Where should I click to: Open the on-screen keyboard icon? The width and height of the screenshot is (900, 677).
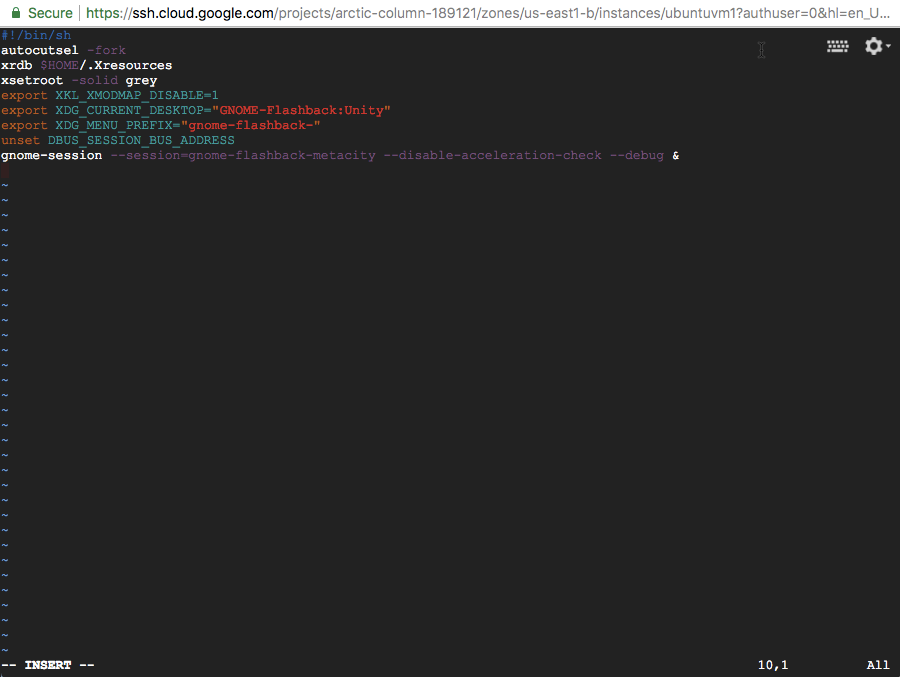coord(837,47)
